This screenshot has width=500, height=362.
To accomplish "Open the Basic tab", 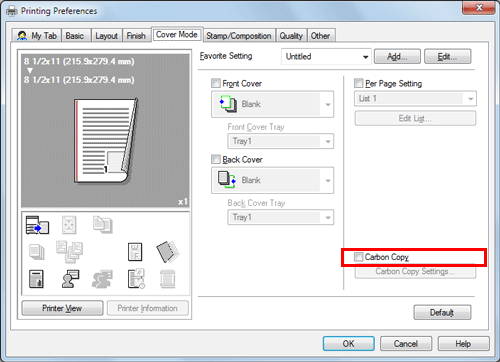I will [75, 36].
